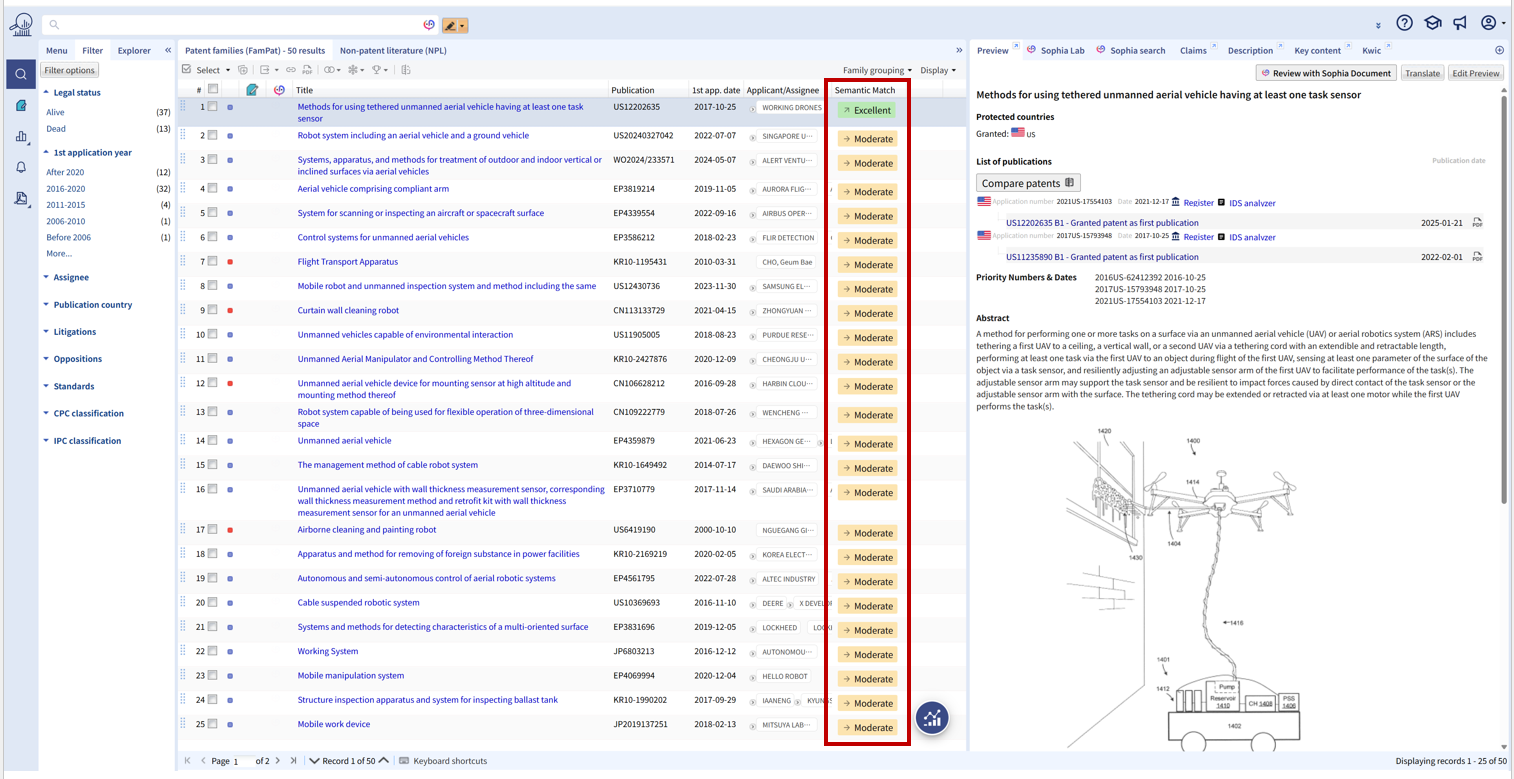Open the Display dropdown menu

pyautogui.click(x=937, y=70)
